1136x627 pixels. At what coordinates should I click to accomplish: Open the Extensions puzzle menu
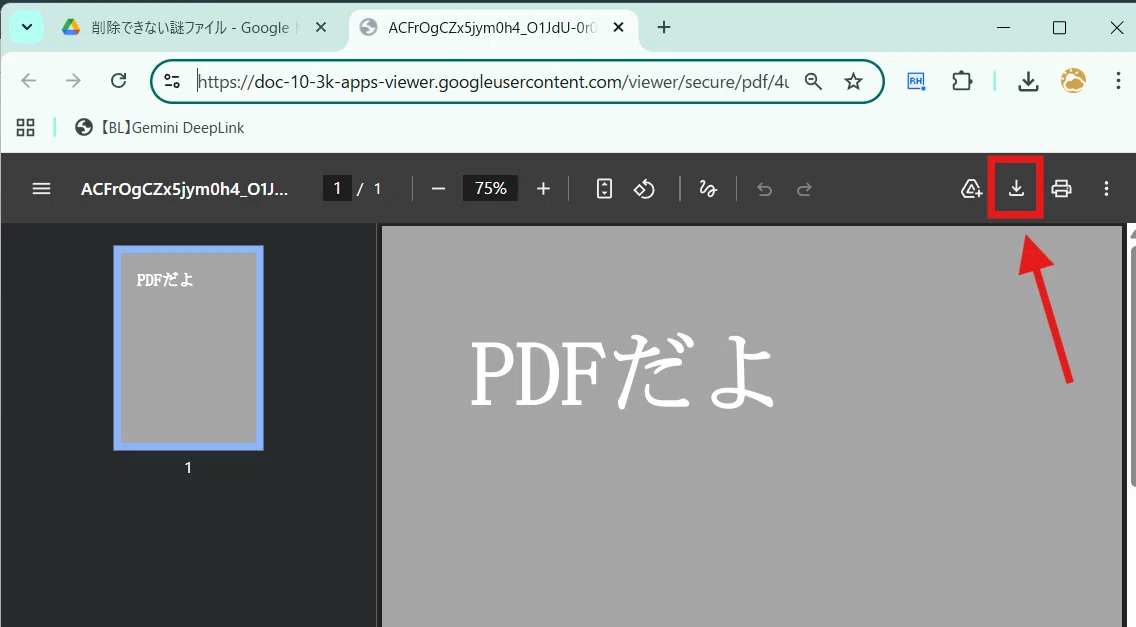coord(962,81)
